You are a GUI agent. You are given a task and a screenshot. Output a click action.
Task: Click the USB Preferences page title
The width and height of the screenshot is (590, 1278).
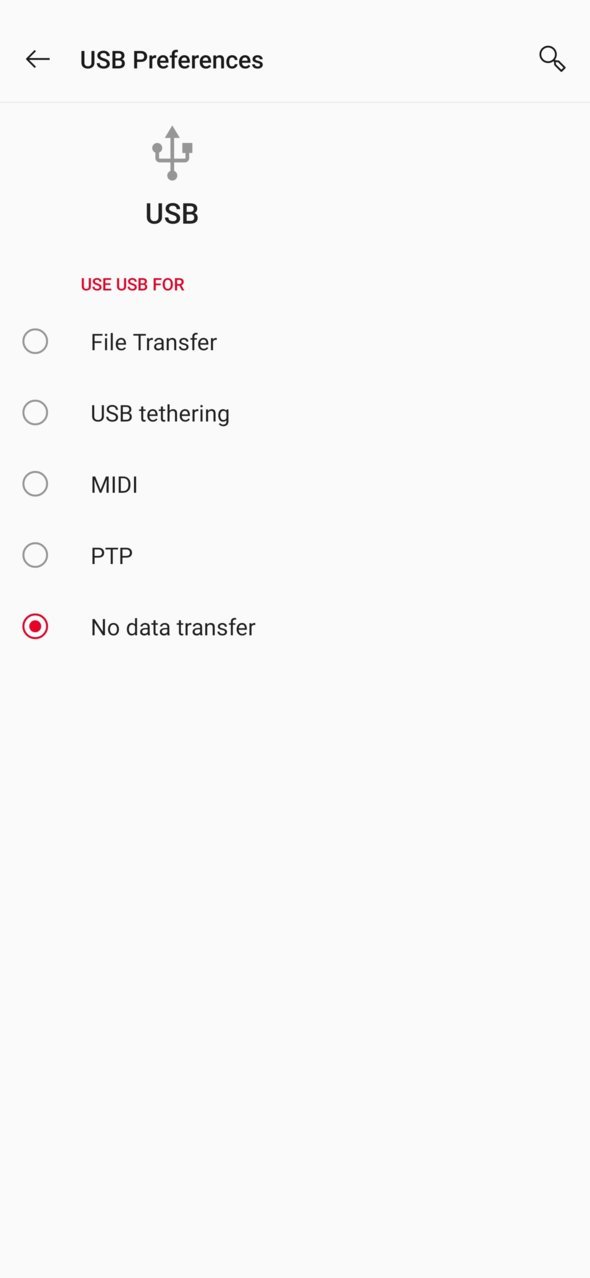(x=172, y=60)
